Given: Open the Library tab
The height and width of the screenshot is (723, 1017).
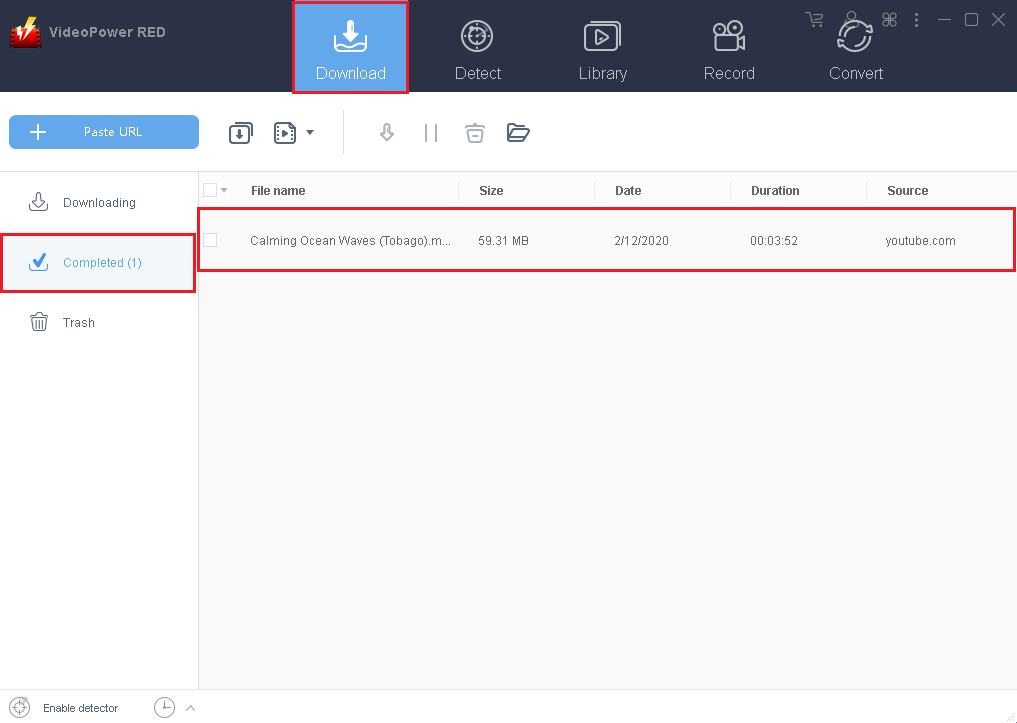Looking at the screenshot, I should pyautogui.click(x=602, y=48).
